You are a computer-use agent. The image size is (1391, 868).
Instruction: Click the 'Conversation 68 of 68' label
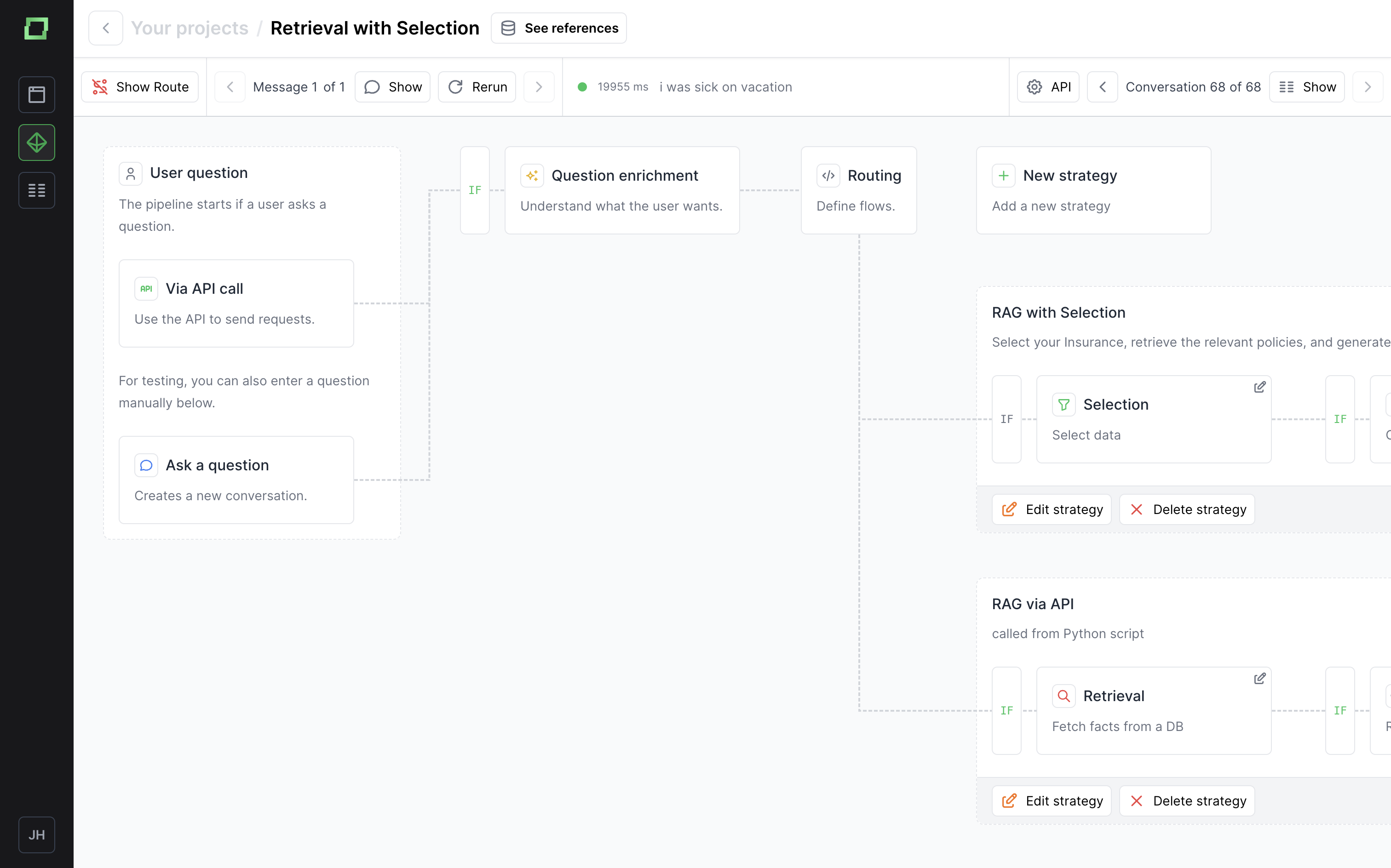click(1193, 87)
